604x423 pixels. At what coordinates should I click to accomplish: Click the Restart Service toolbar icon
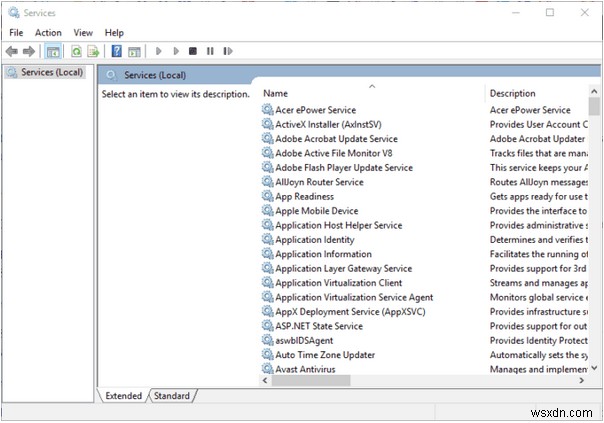226,51
